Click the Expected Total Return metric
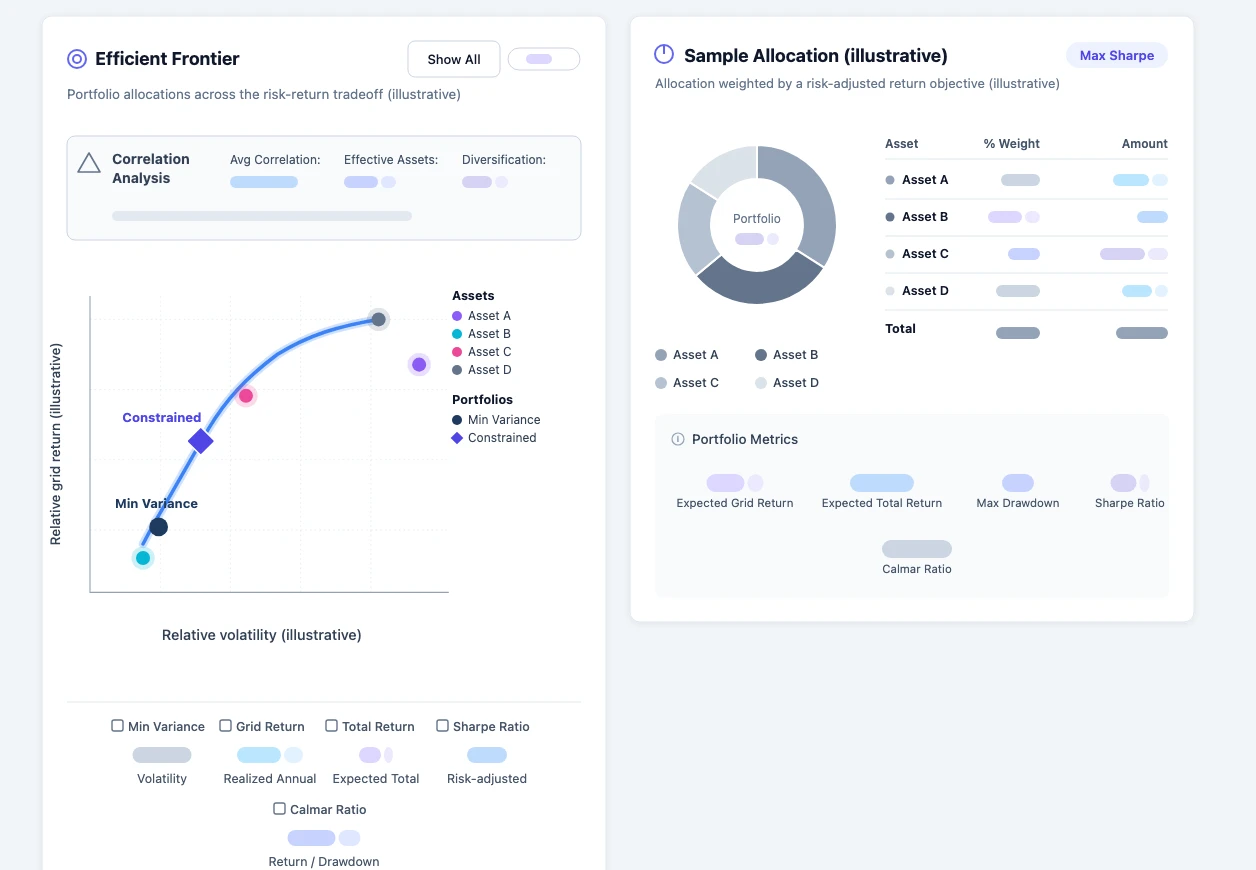Image resolution: width=1256 pixels, height=870 pixels. tap(882, 493)
